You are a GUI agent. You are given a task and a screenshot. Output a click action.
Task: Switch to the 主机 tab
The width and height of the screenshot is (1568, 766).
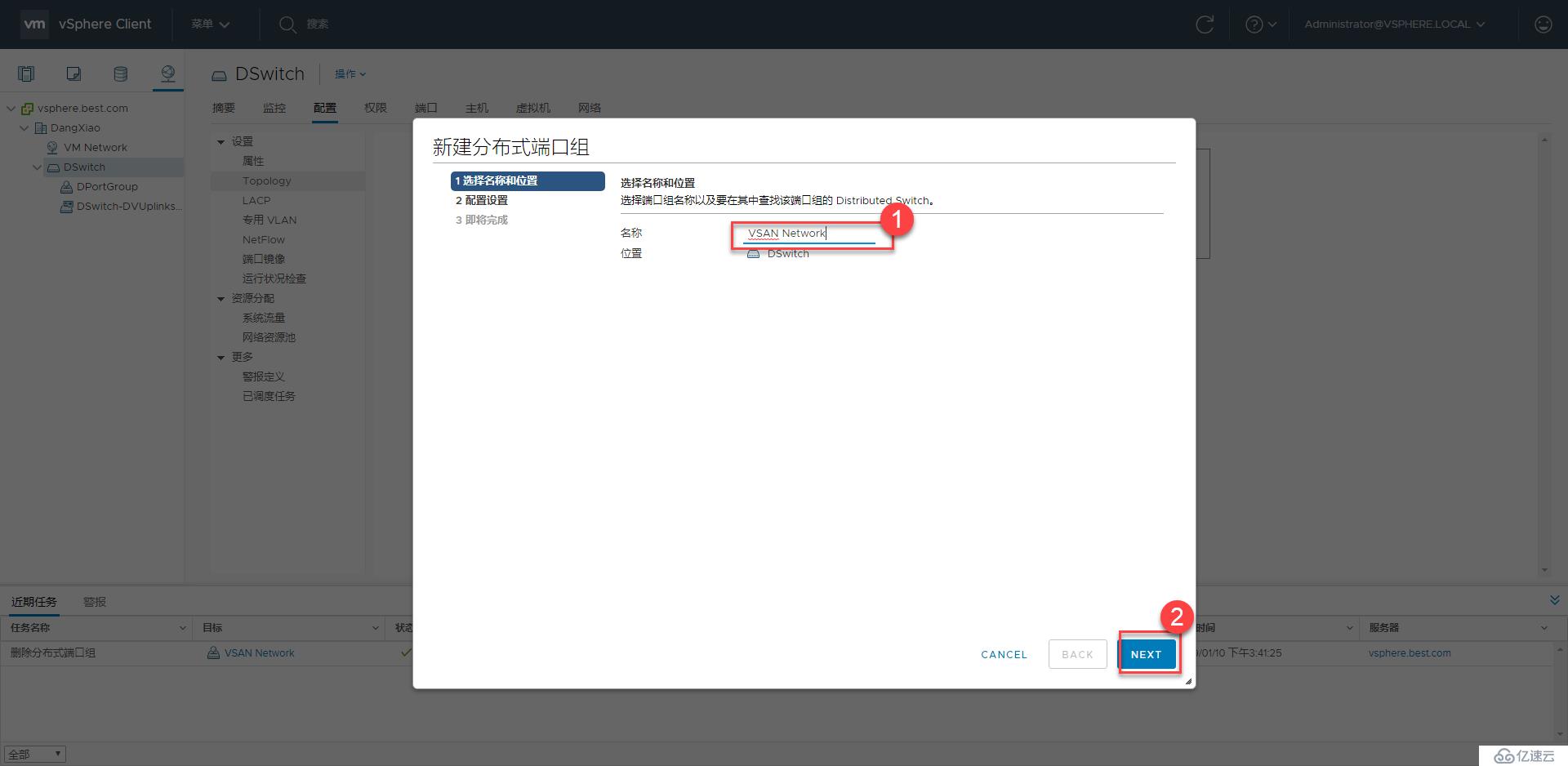(x=477, y=108)
